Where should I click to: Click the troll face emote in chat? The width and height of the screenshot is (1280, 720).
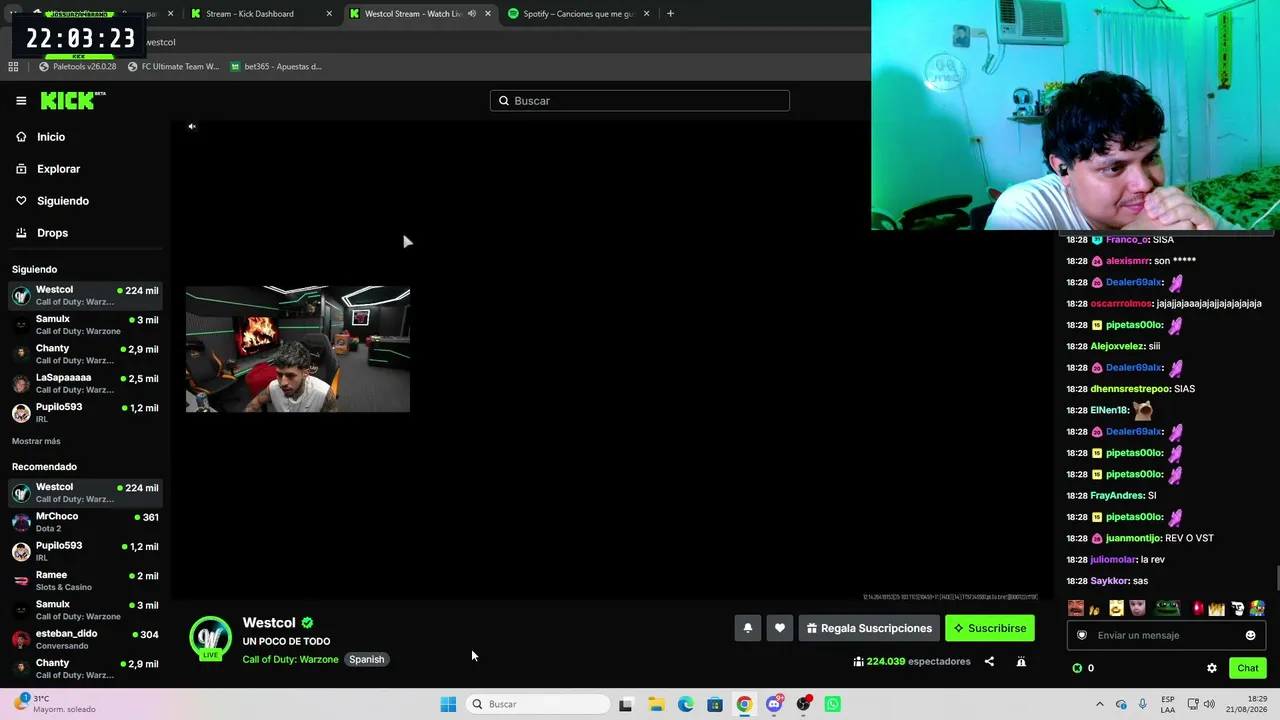pos(1238,608)
